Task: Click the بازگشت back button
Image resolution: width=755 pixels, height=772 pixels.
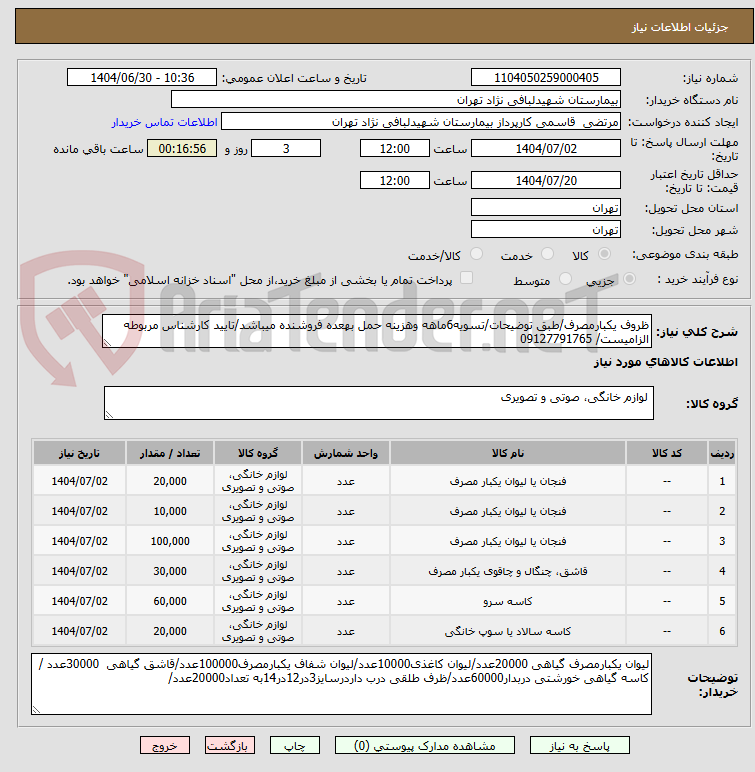Action: pyautogui.click(x=230, y=745)
